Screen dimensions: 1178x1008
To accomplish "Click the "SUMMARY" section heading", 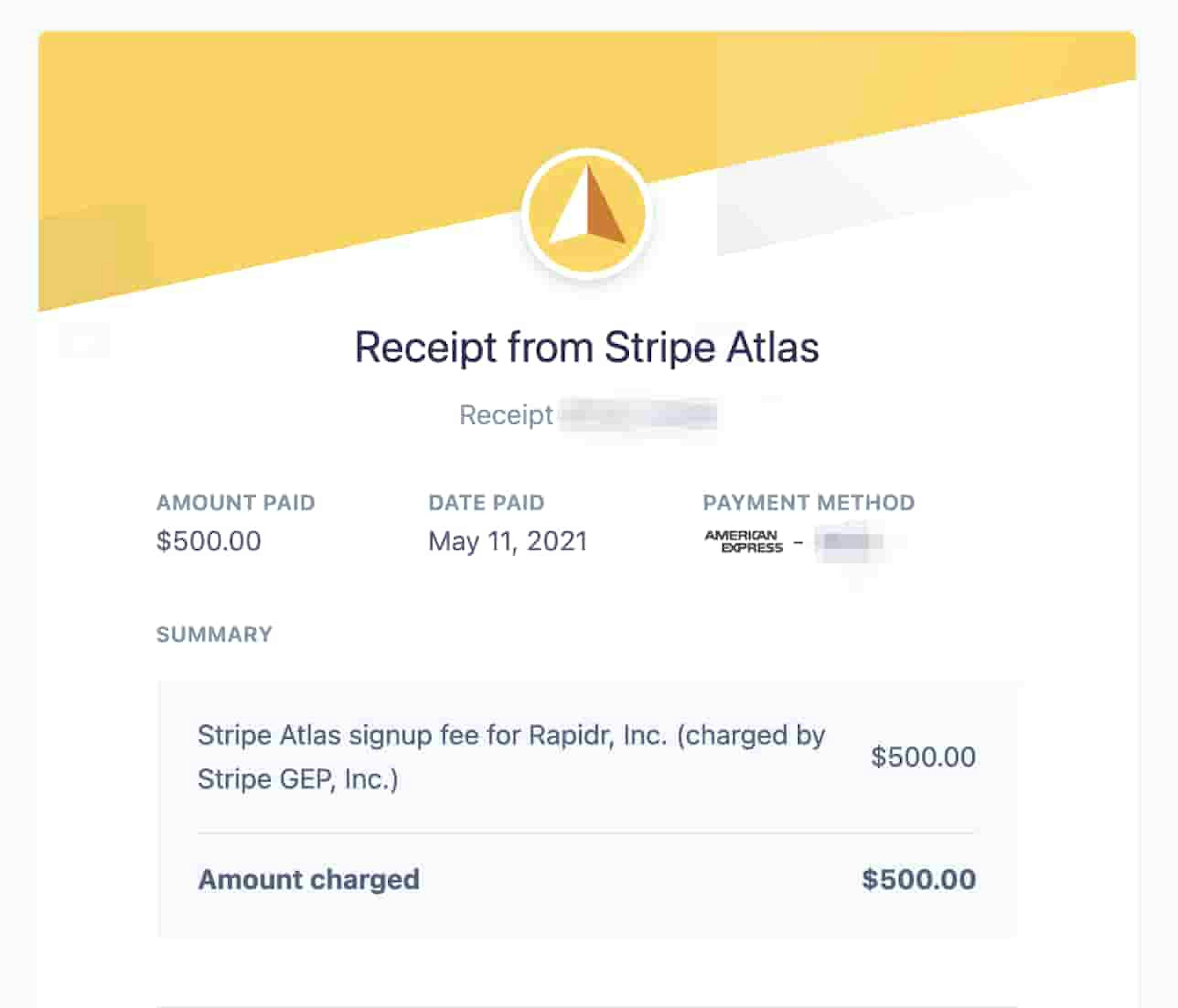I will coord(215,635).
